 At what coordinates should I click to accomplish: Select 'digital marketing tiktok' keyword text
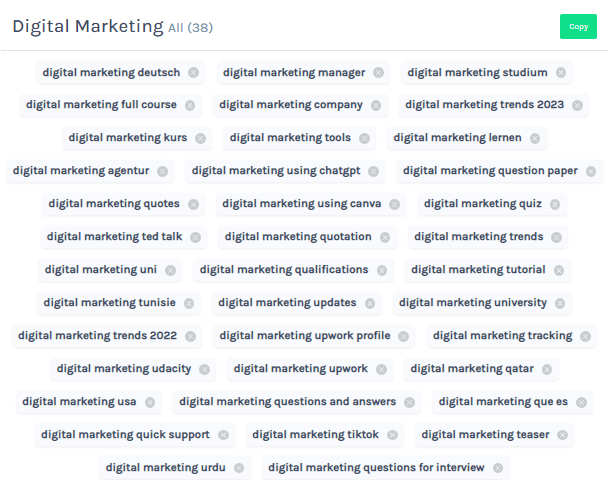[315, 435]
